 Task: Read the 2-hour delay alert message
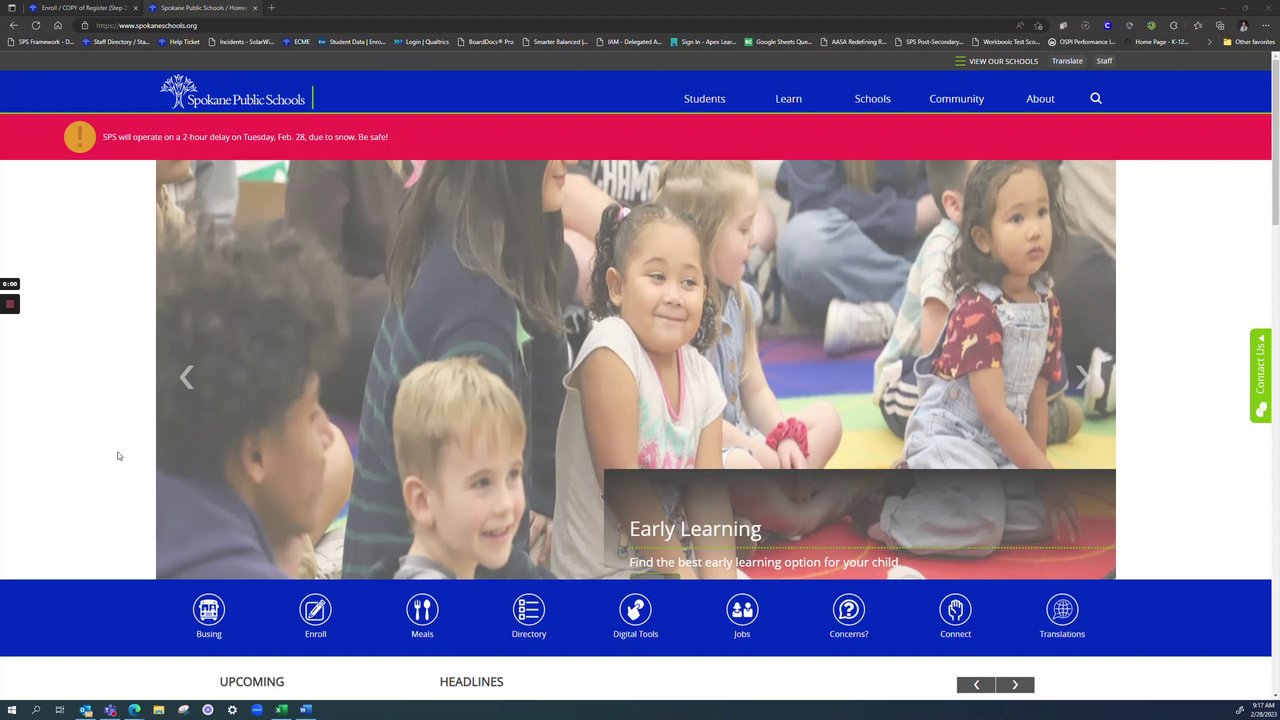tap(245, 137)
